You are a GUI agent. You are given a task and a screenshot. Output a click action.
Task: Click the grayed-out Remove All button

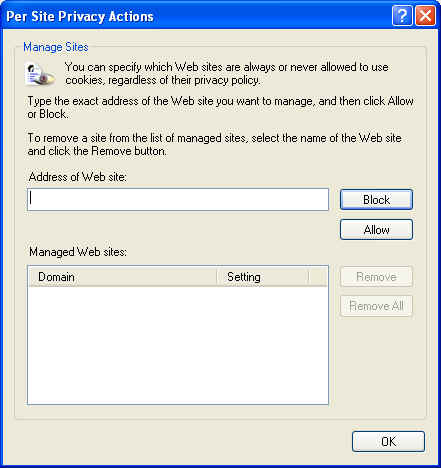click(376, 306)
